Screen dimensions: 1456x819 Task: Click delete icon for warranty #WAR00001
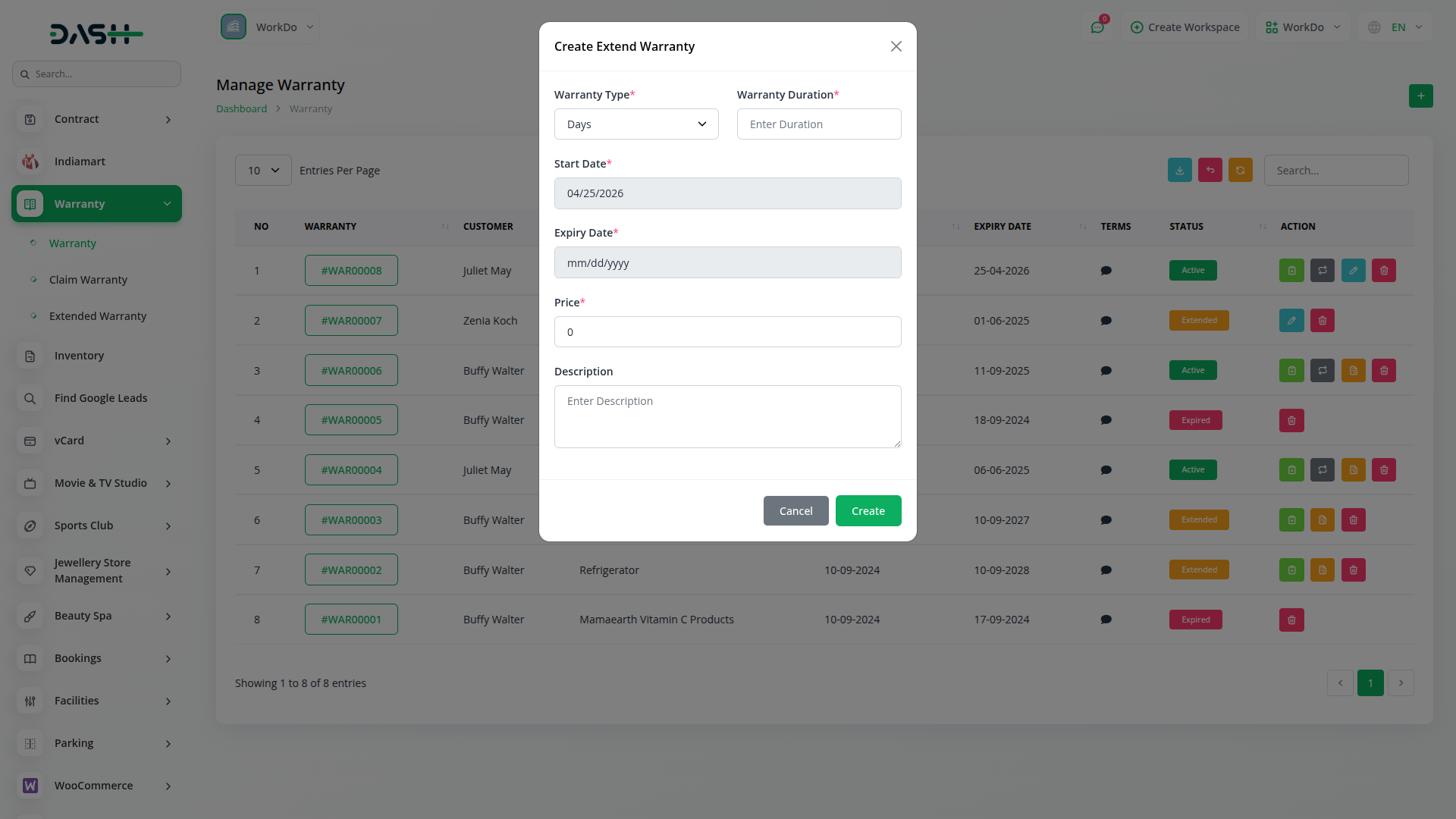click(1291, 620)
